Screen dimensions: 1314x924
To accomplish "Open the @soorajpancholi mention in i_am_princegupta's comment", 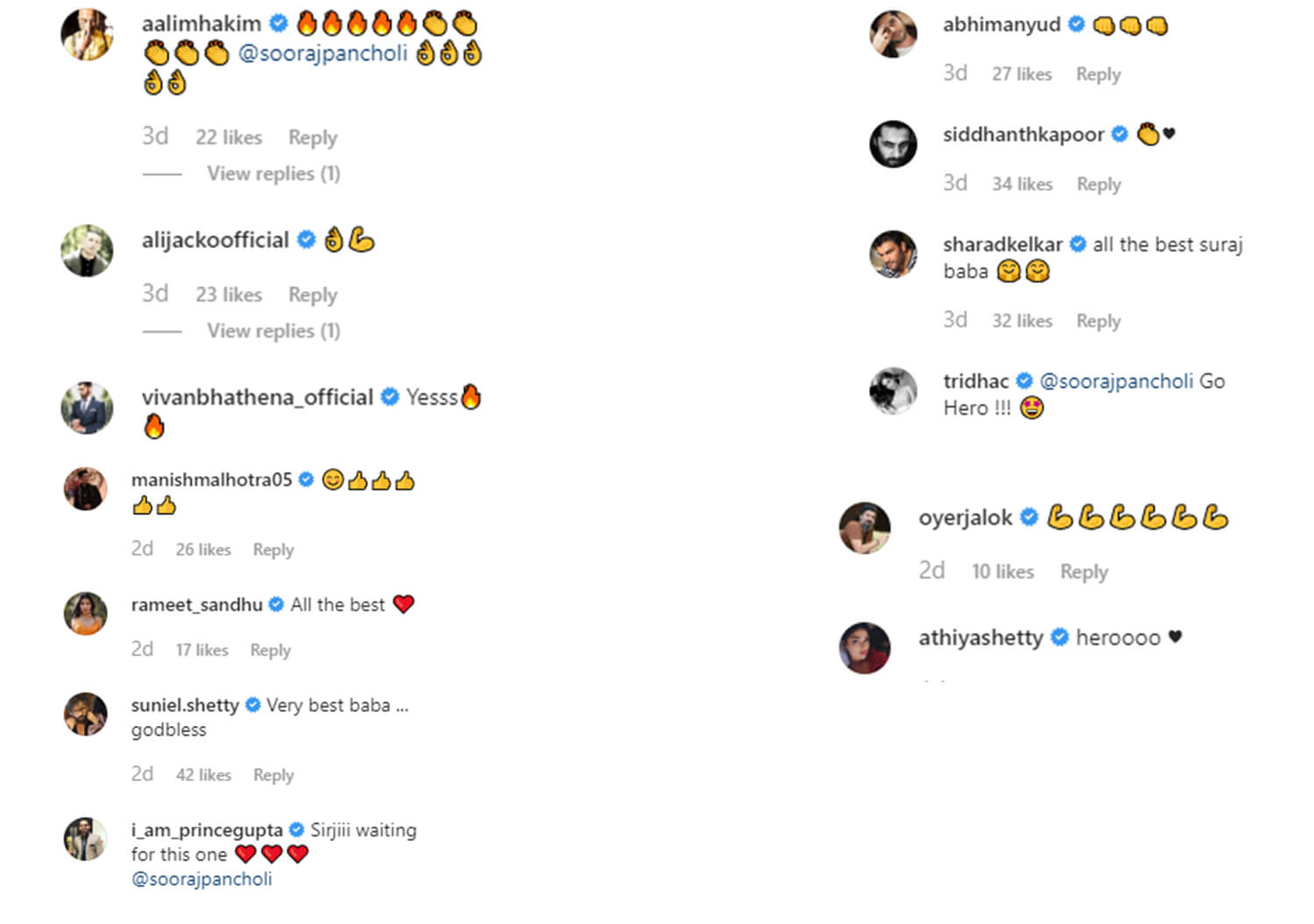I will tap(201, 878).
